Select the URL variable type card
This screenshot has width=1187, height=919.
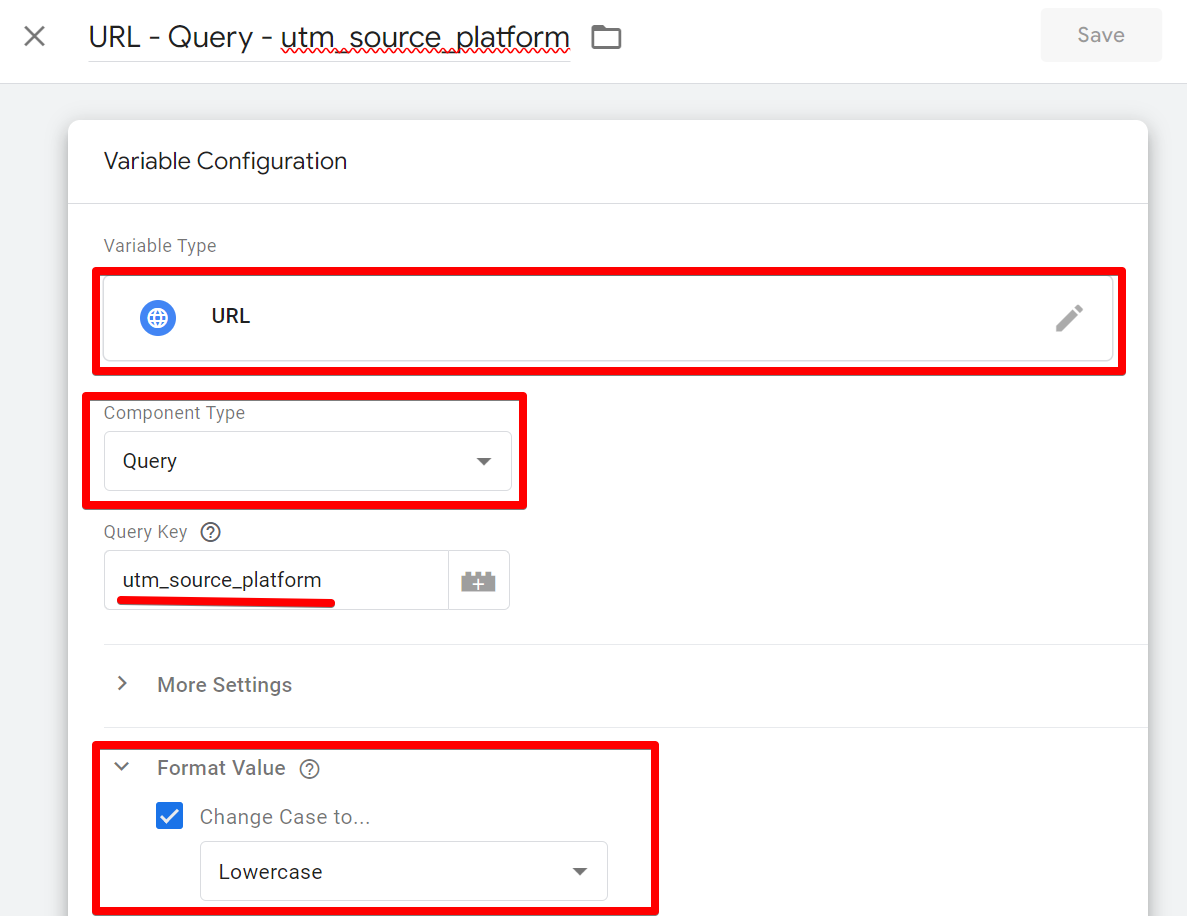click(x=608, y=317)
